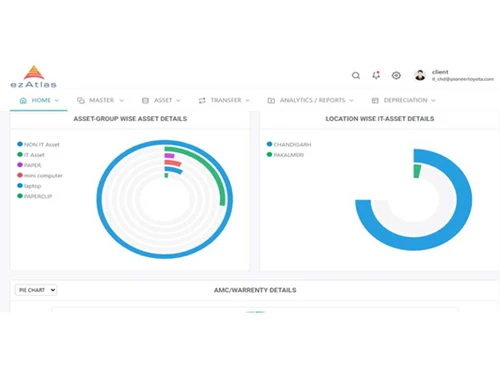
Task: Expand the chevron beside TRANSFER
Action: (x=247, y=100)
